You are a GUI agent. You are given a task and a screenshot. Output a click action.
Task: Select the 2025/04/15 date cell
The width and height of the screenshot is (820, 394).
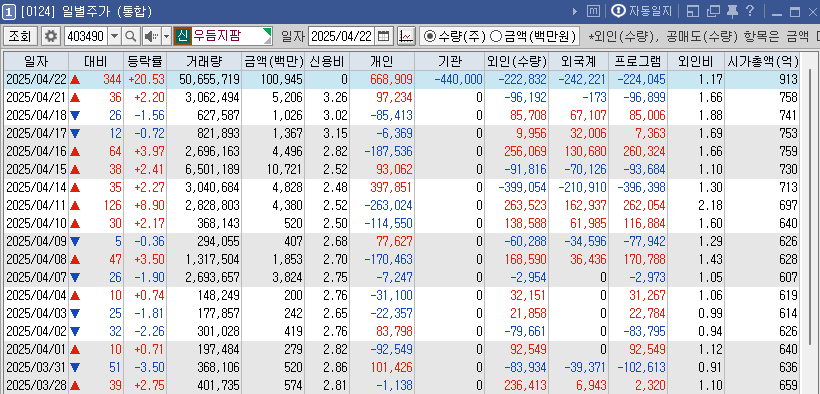[37, 169]
